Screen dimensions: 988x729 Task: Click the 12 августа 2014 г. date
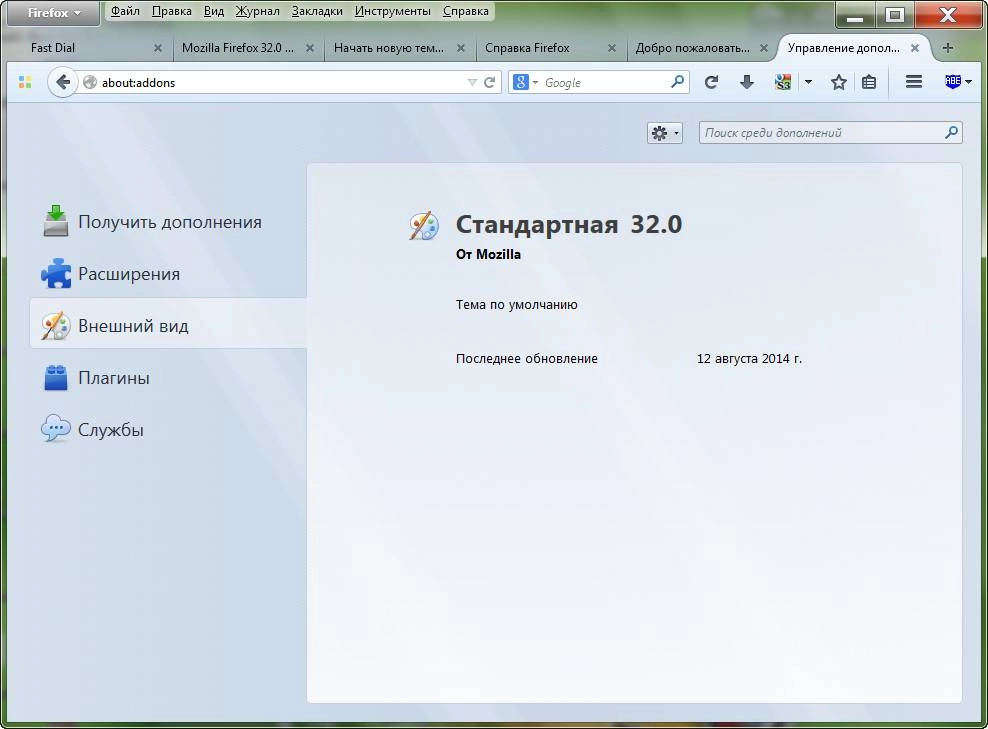point(749,359)
